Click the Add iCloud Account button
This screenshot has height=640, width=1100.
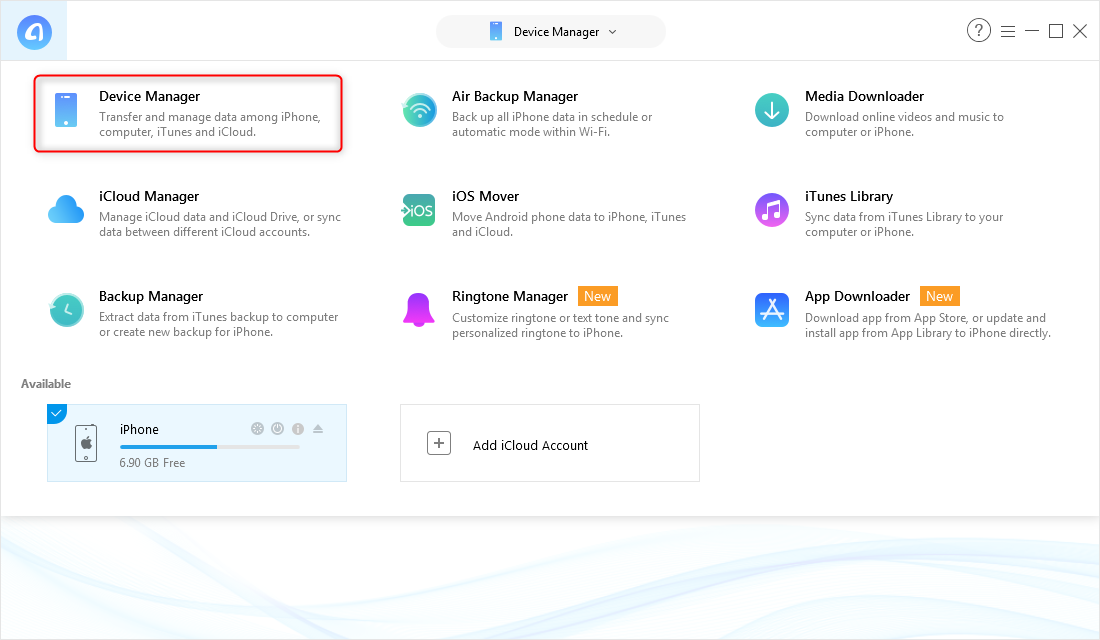tap(550, 443)
